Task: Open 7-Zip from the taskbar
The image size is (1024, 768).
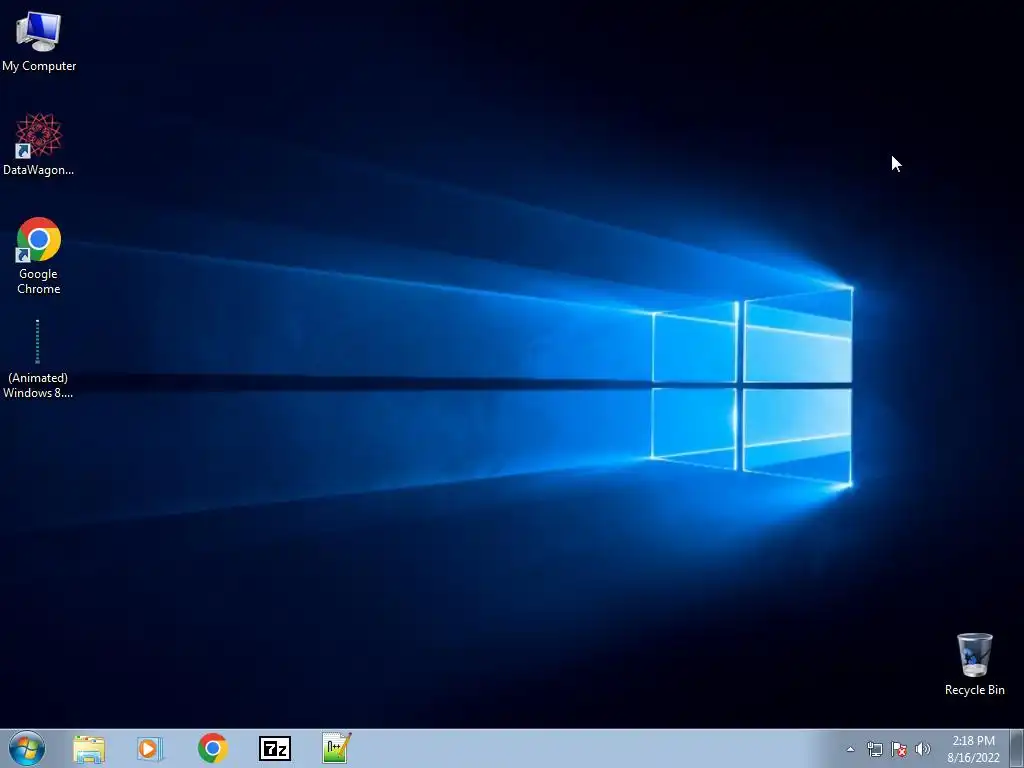Action: [275, 749]
